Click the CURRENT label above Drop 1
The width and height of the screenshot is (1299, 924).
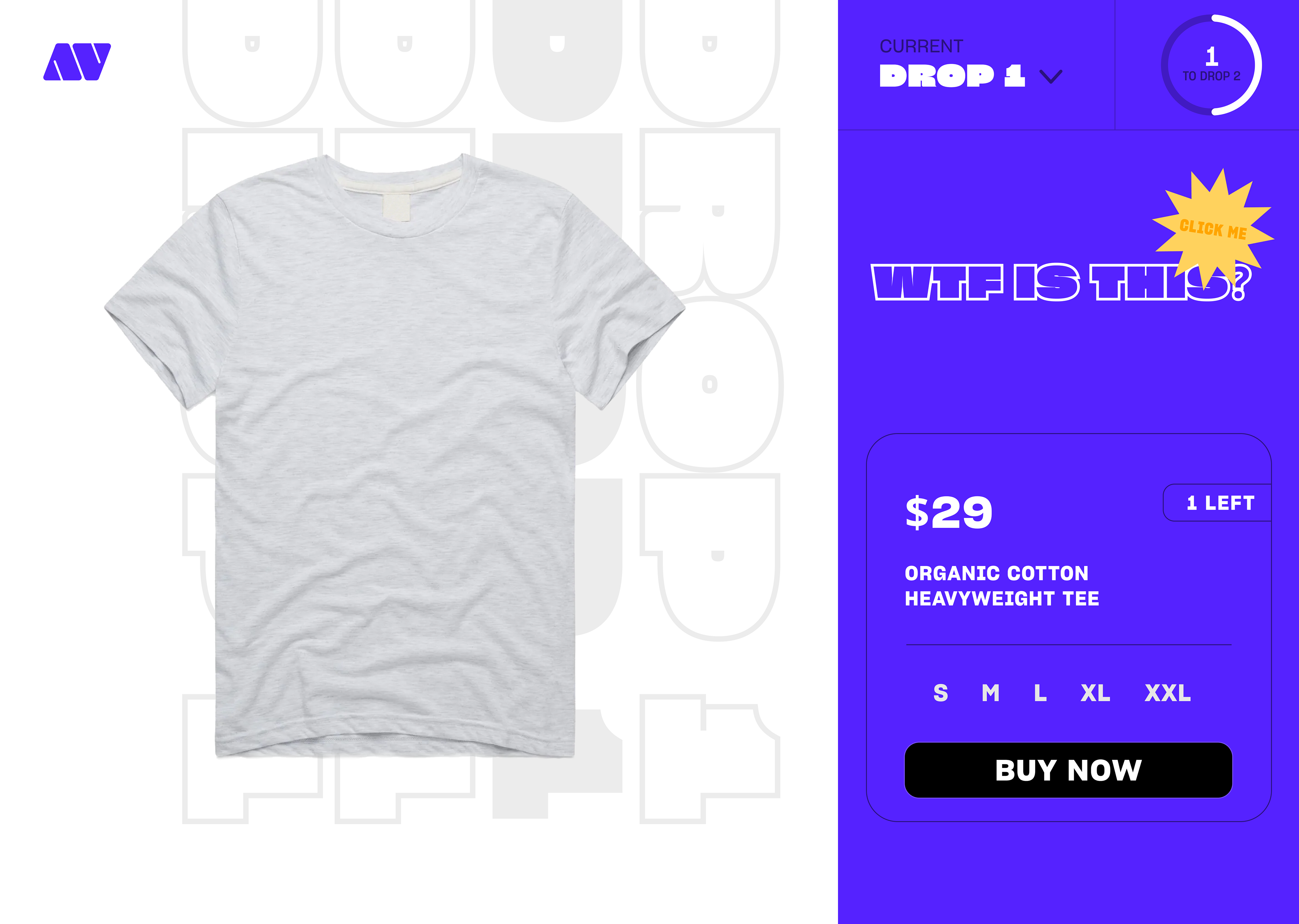pyautogui.click(x=921, y=46)
